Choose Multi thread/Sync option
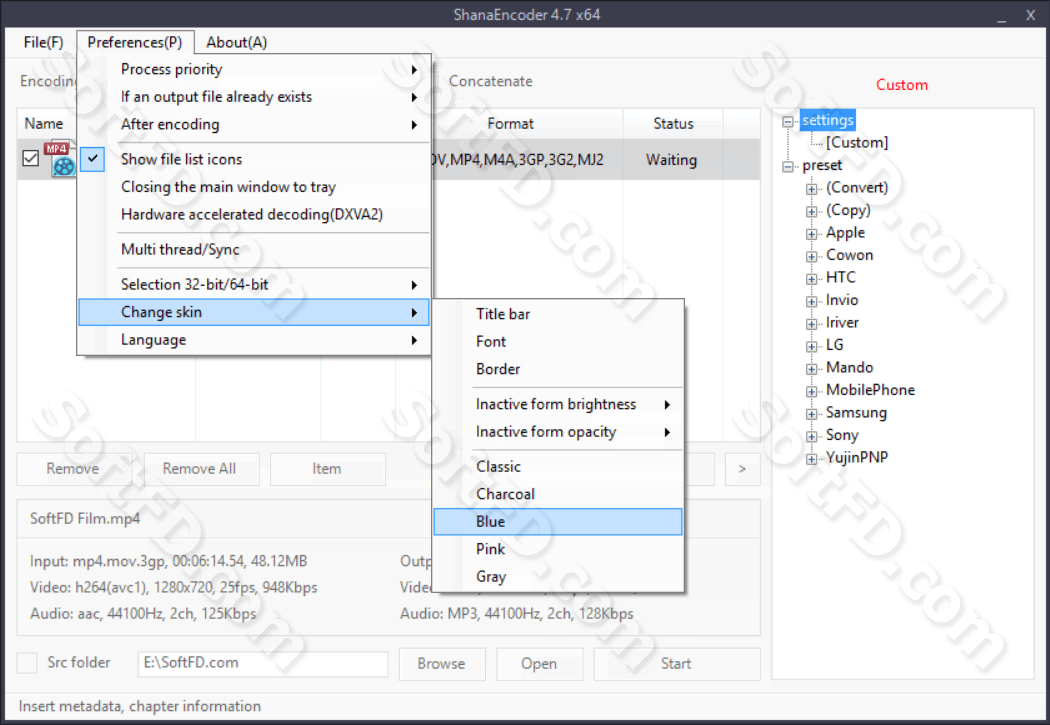 click(x=254, y=250)
